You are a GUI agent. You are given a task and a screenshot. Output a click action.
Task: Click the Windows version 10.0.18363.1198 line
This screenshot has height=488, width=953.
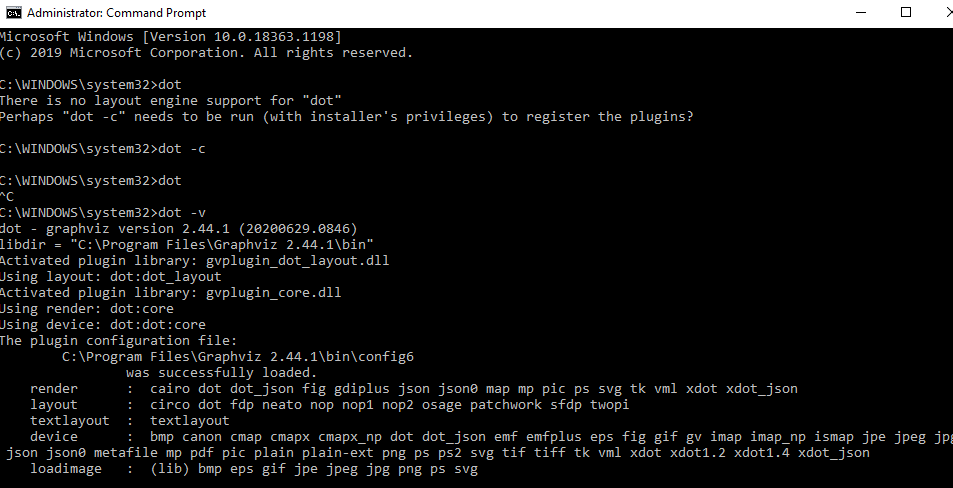171,36
